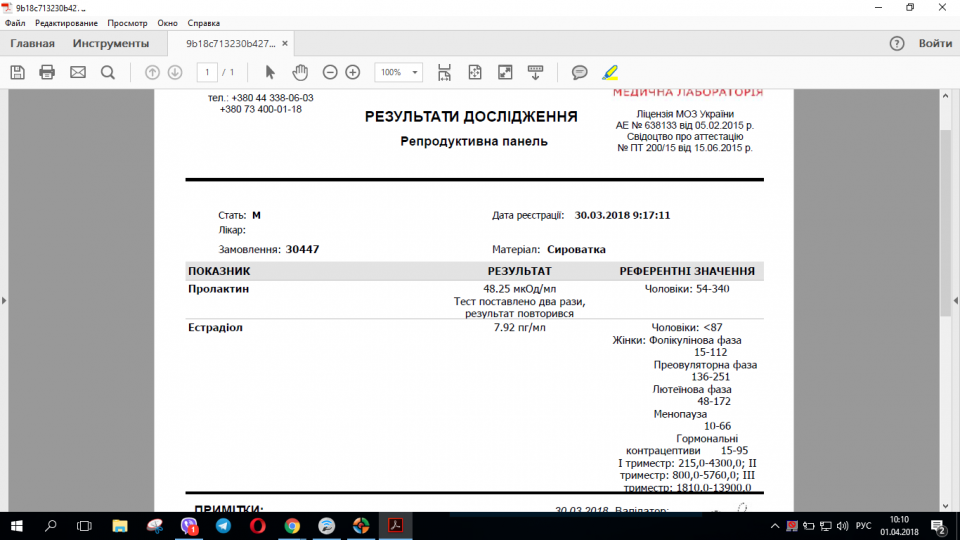Expand the left navigation pane arrow
This screenshot has height=540, width=960.
5,300
